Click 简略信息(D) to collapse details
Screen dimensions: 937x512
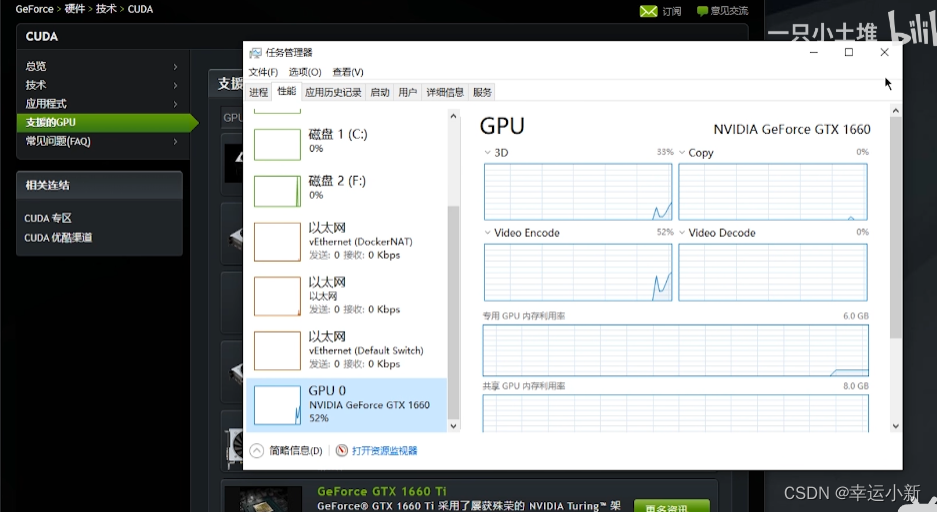(x=295, y=450)
